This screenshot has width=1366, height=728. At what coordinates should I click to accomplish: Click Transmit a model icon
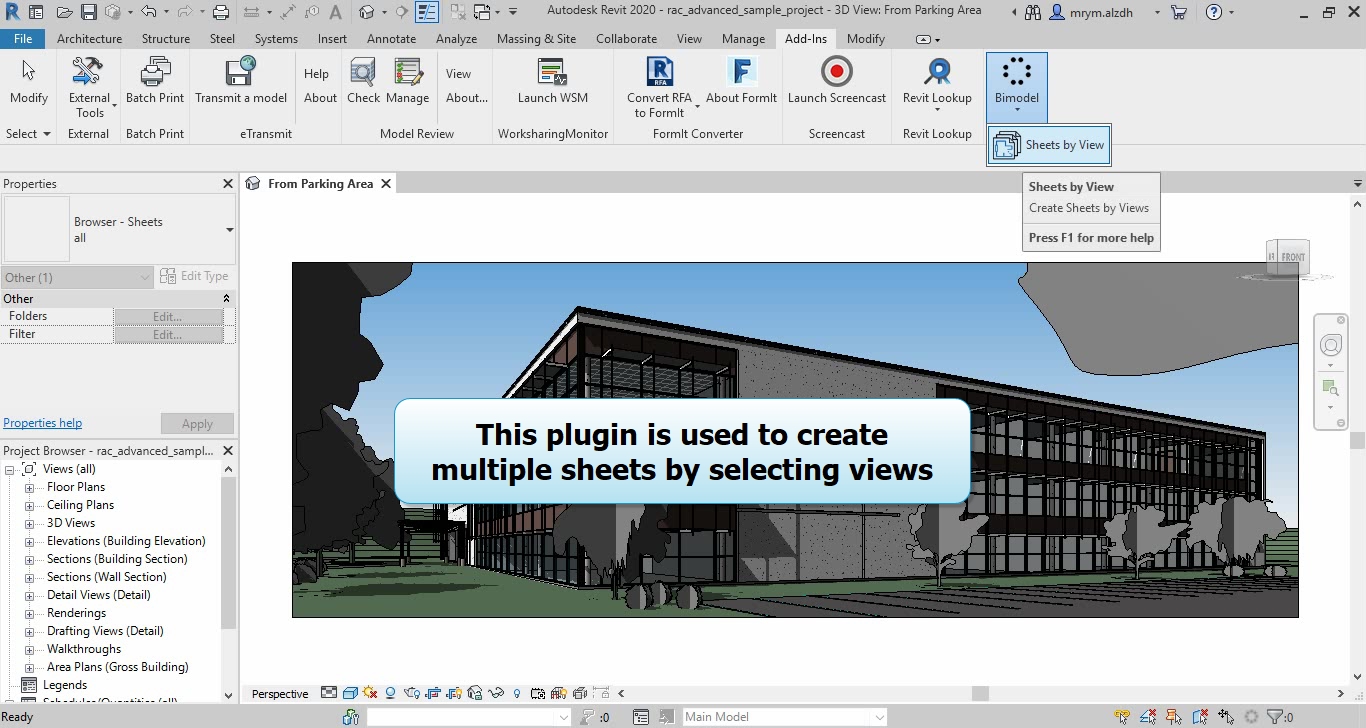coord(240,73)
